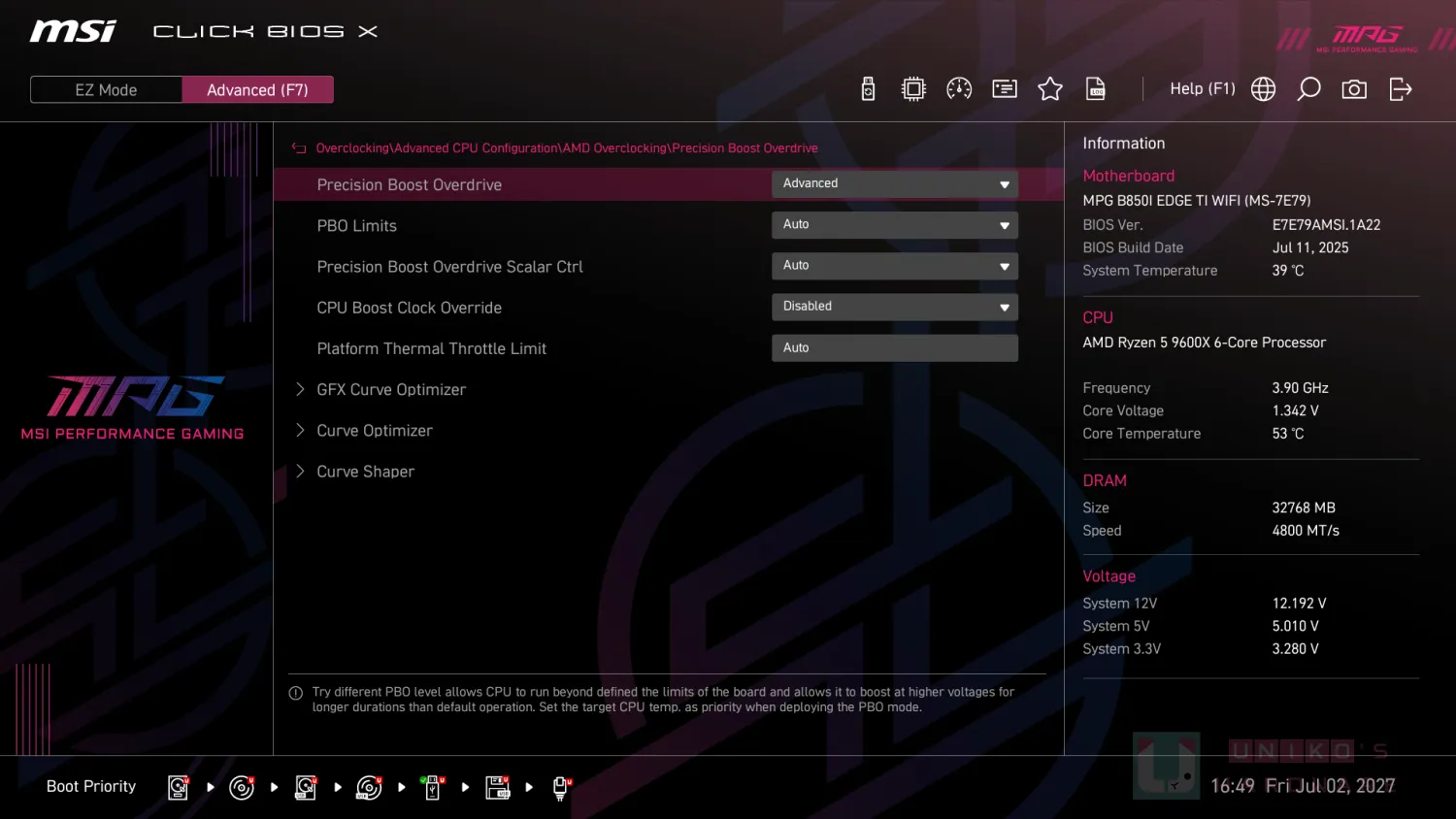The height and width of the screenshot is (819, 1456).
Task: Open Help (F1)
Action: 1203,88
